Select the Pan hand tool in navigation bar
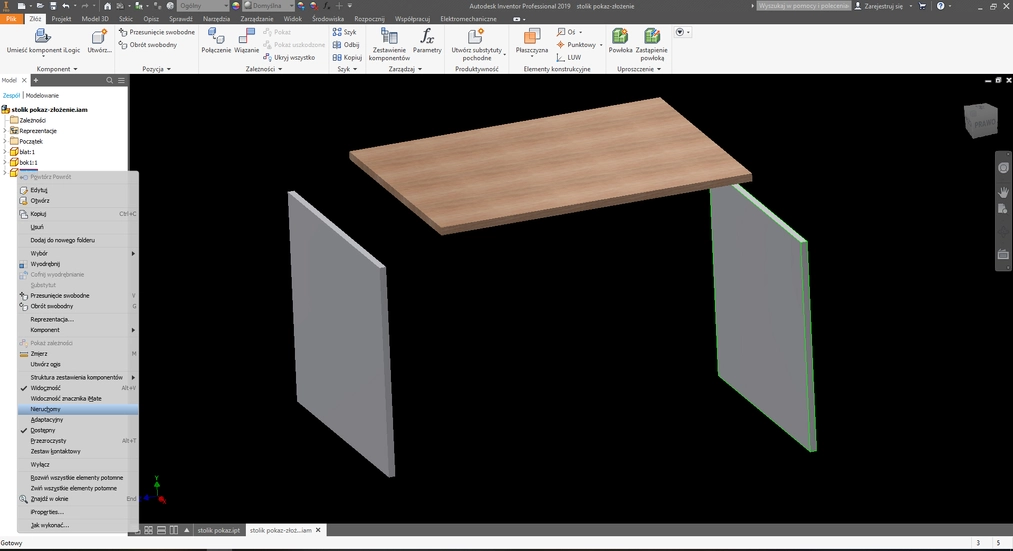Image resolution: width=1013 pixels, height=551 pixels. (1003, 192)
